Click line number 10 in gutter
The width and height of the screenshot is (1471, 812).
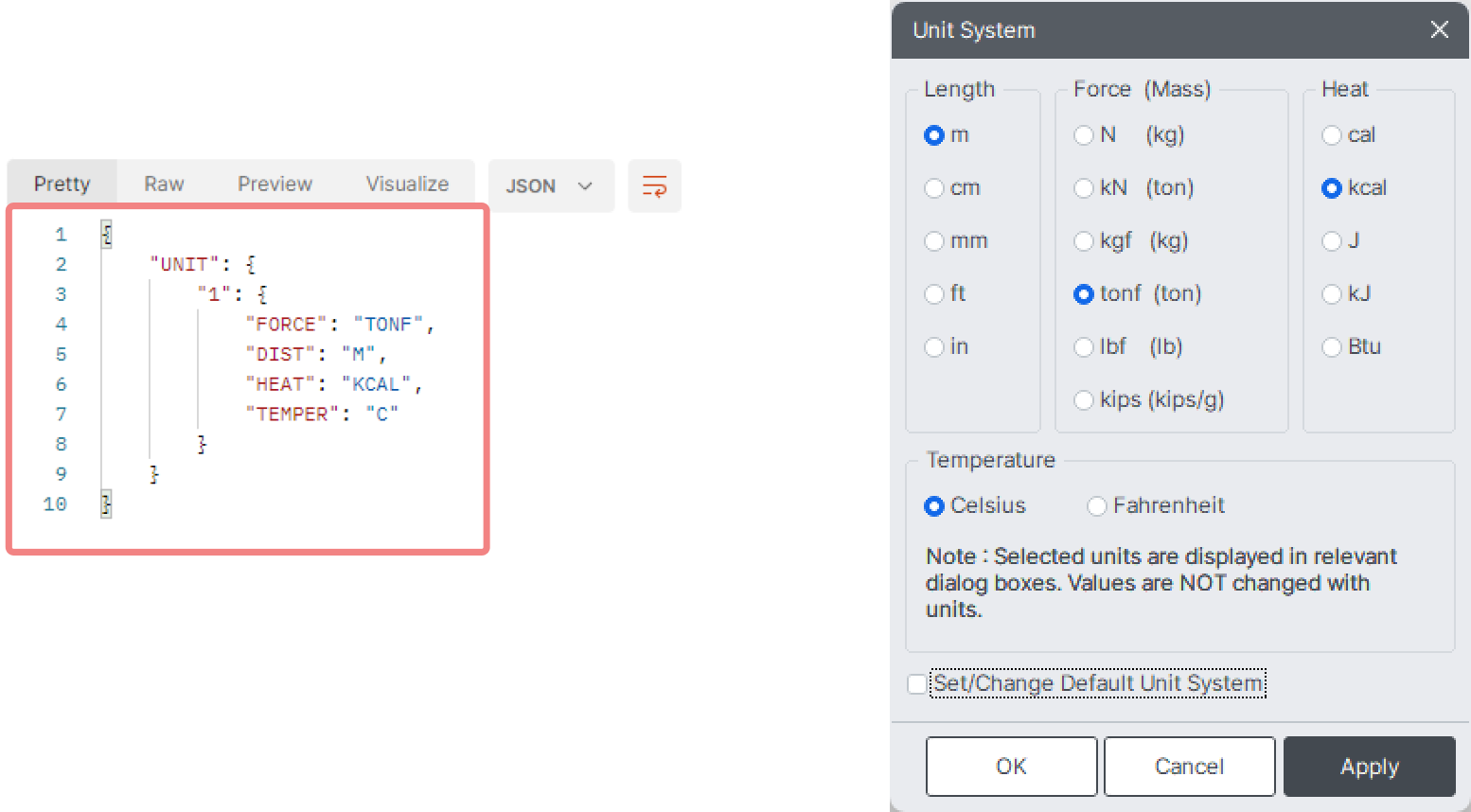(x=55, y=504)
